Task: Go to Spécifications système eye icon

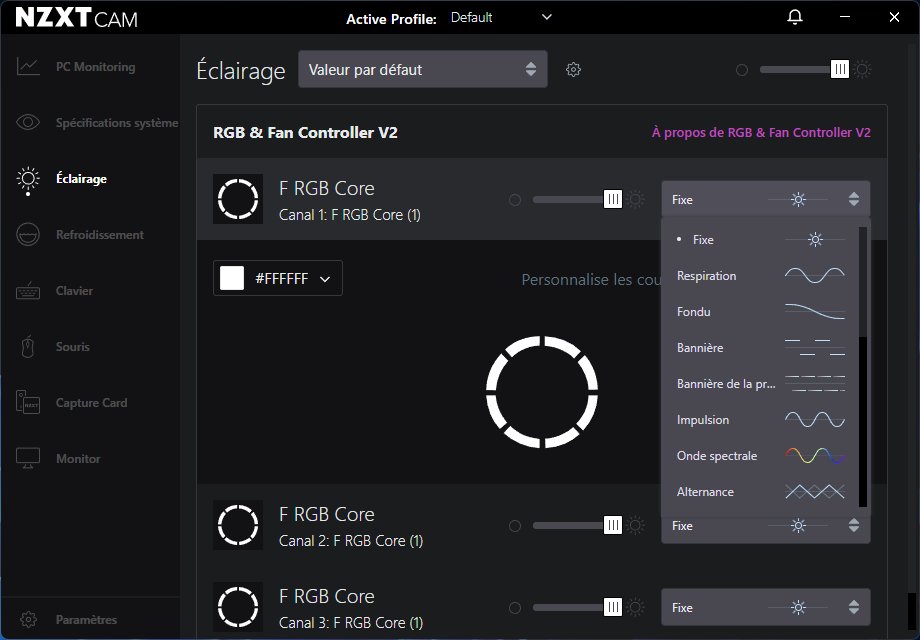Action: (x=29, y=123)
